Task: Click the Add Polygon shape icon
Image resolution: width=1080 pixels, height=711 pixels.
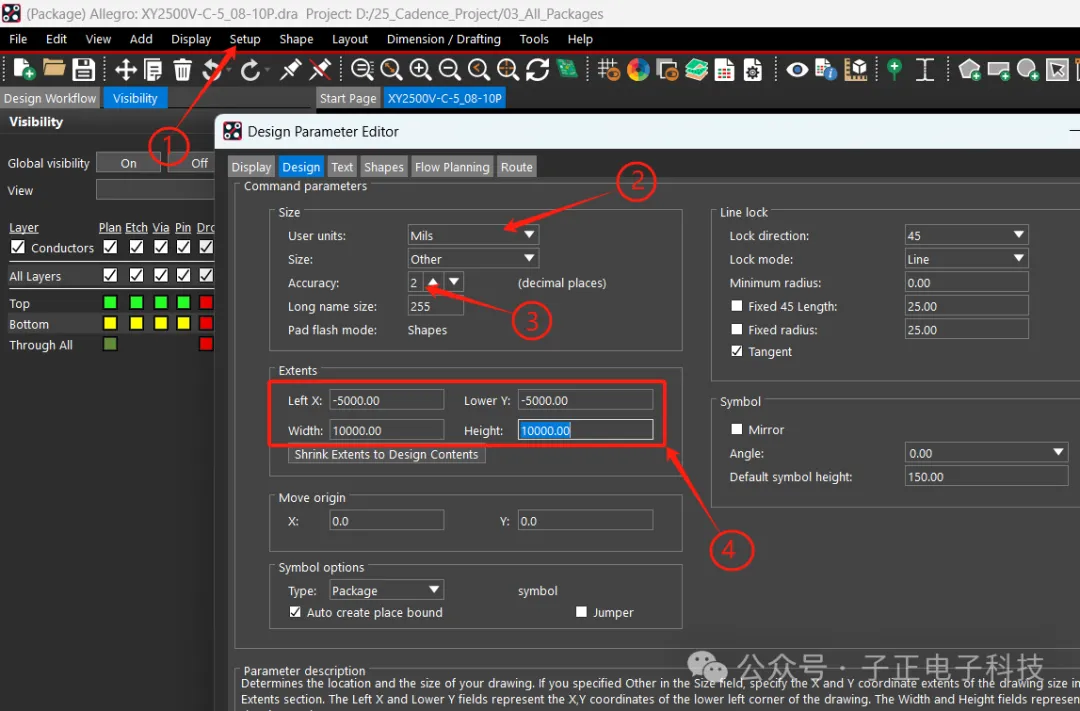Action: [969, 70]
